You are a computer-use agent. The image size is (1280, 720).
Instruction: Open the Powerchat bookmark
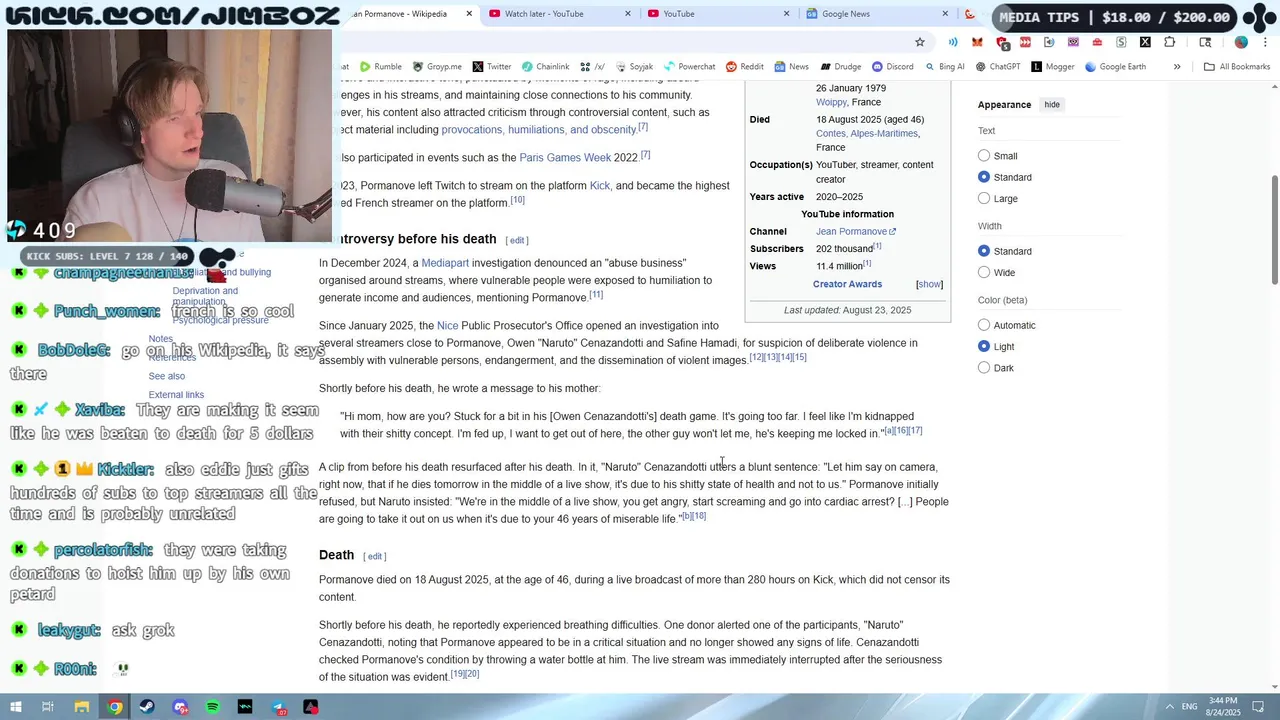point(689,67)
